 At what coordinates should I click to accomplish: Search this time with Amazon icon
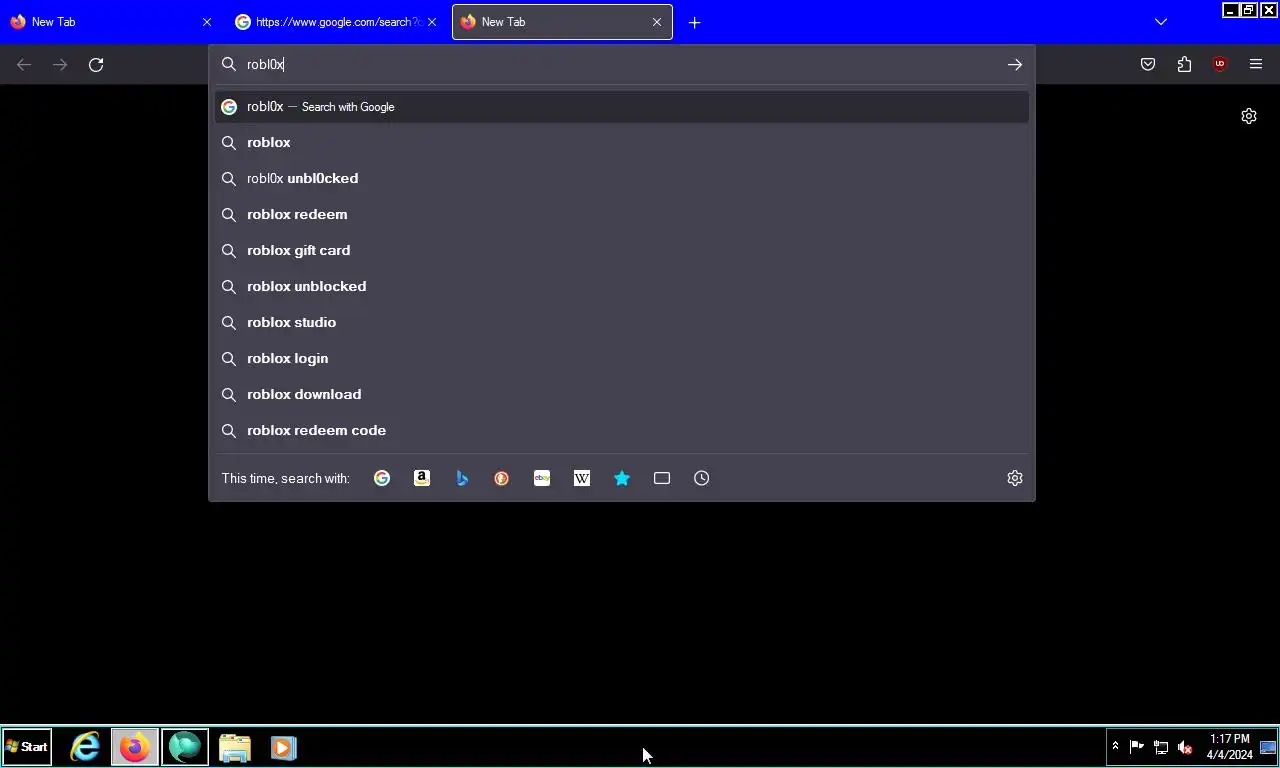point(422,478)
